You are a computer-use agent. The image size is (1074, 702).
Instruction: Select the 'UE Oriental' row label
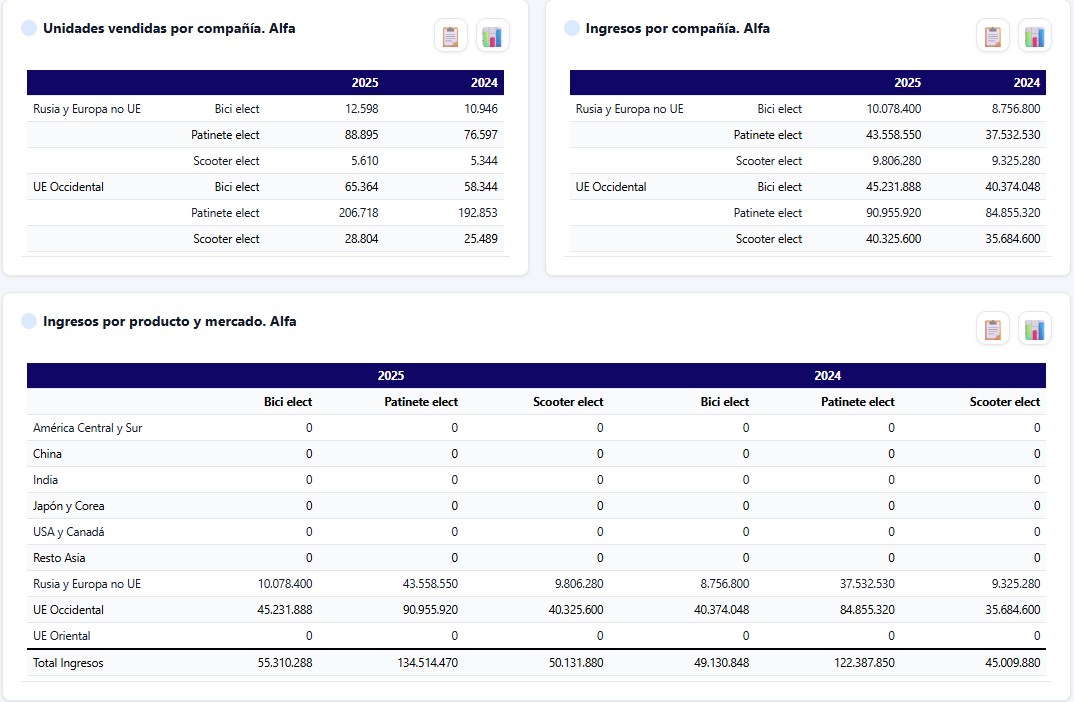tap(62, 636)
